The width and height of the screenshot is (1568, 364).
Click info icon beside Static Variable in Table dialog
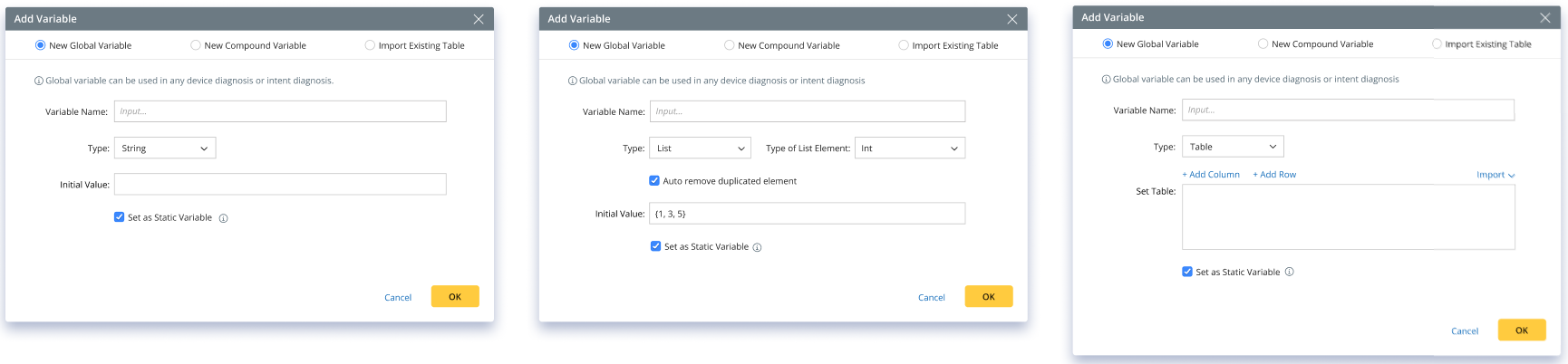coord(1290,272)
